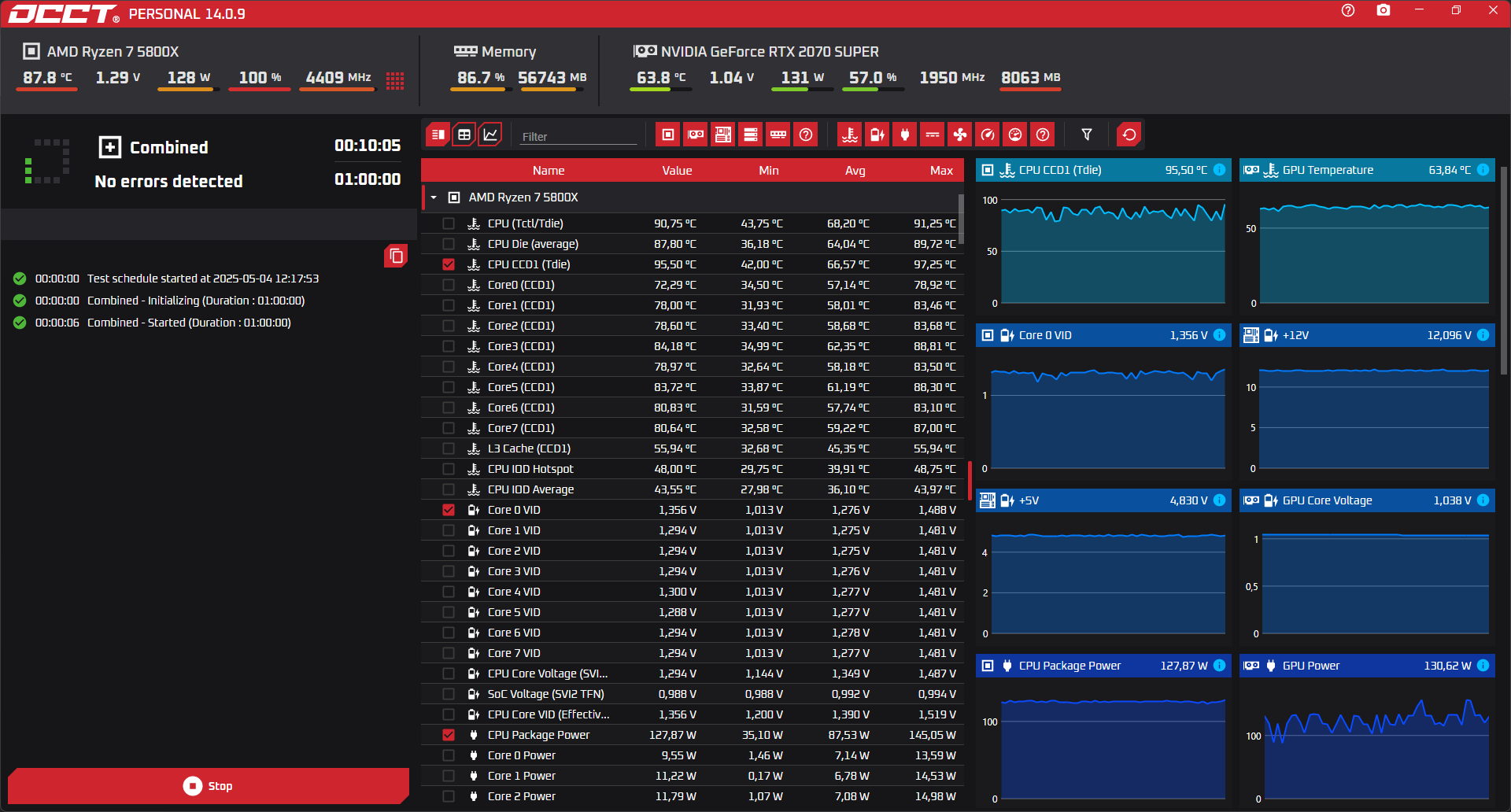Enable the Core 1 VID checkbox
Screen dimensions: 1511x812
tap(449, 530)
